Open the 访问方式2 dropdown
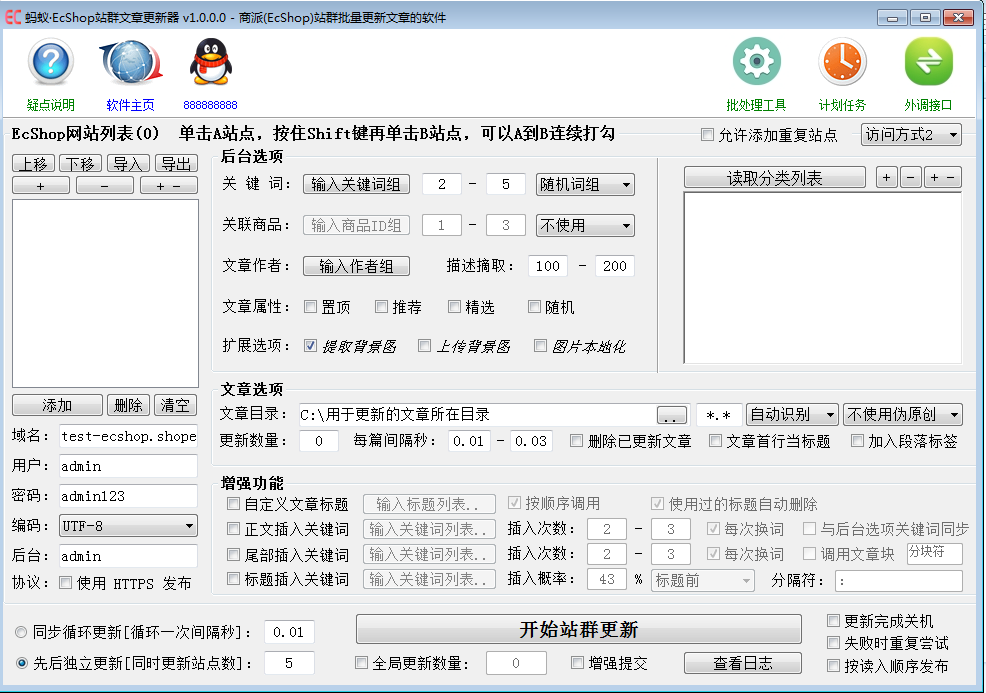Screen dimensions: 986x693 coord(911,135)
